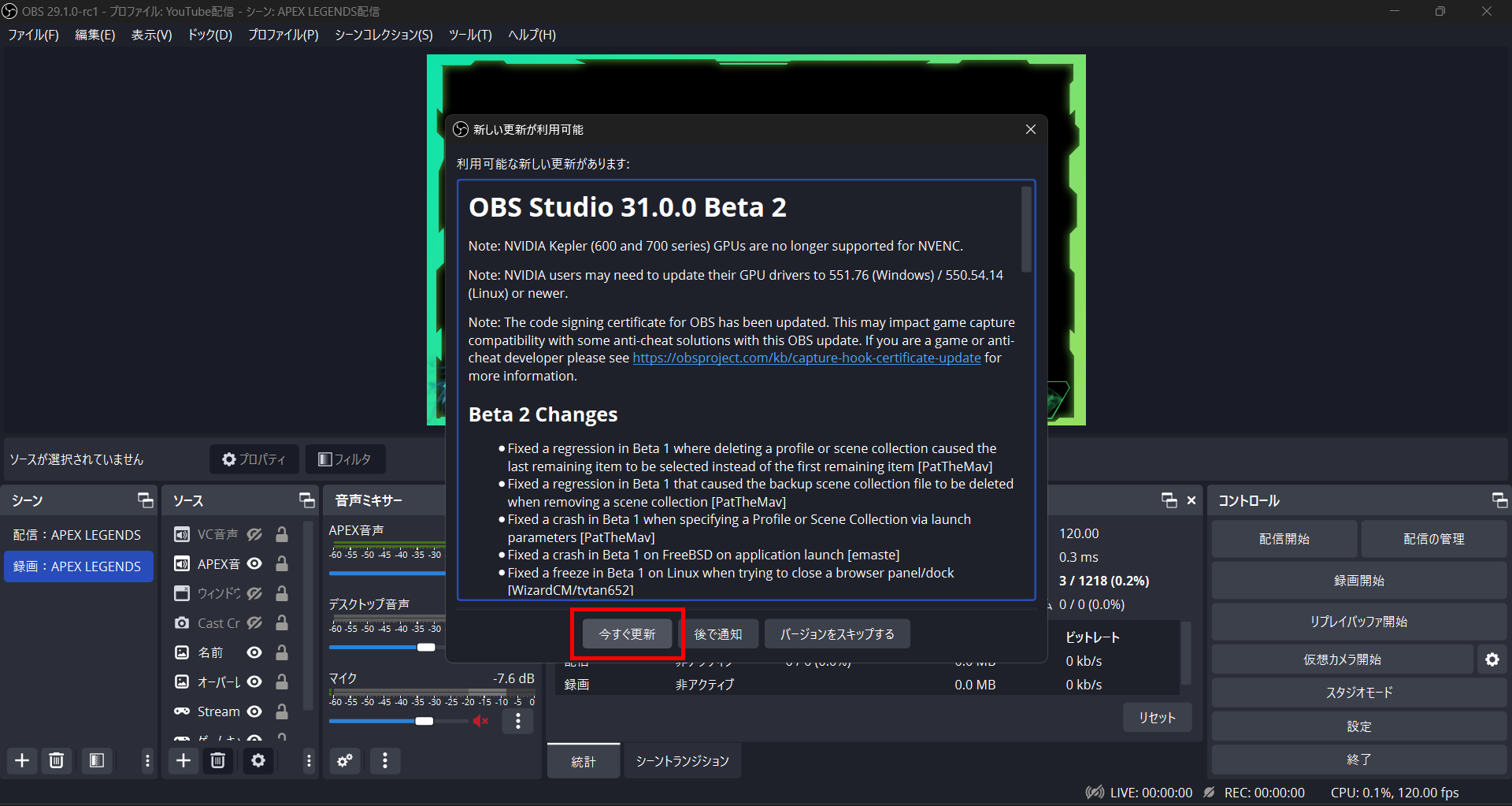Open sources toolbar more options menu
The height and width of the screenshot is (806, 1512).
click(309, 760)
